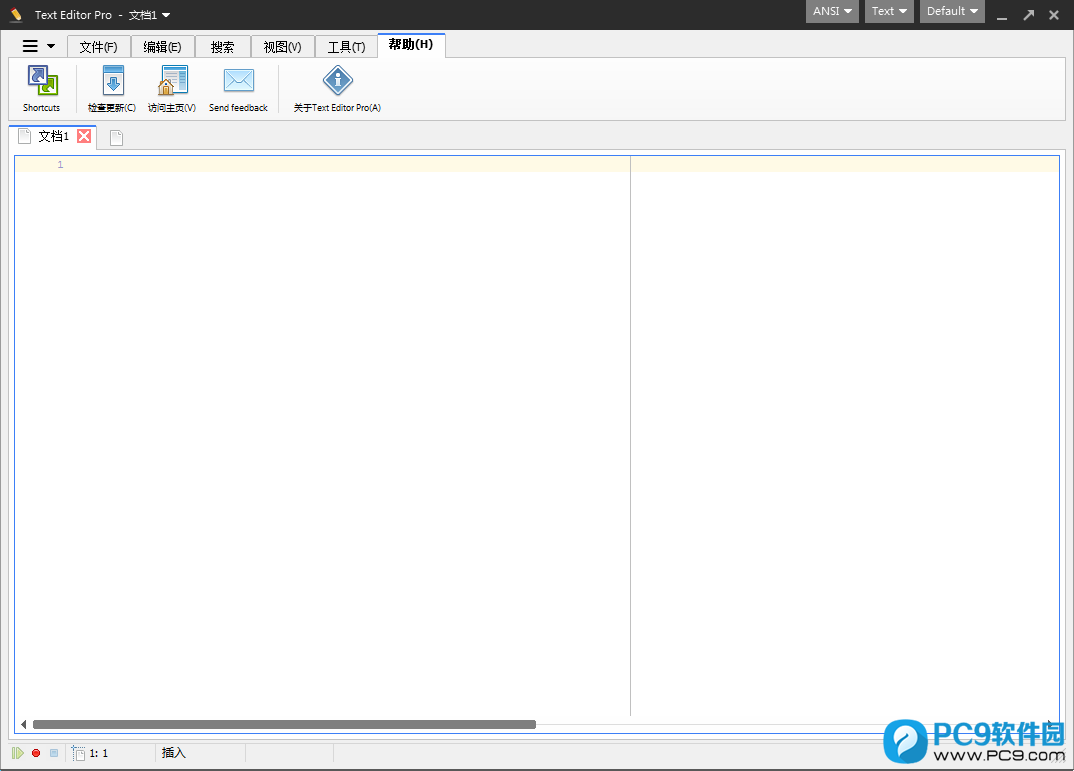Switch to the 编辑(E) ribbon tab

163,46
